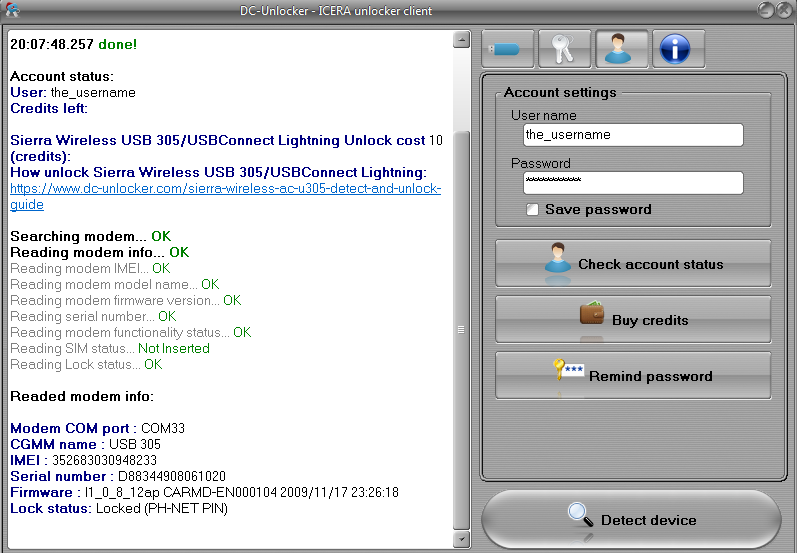Click the Detect device button

631,520
